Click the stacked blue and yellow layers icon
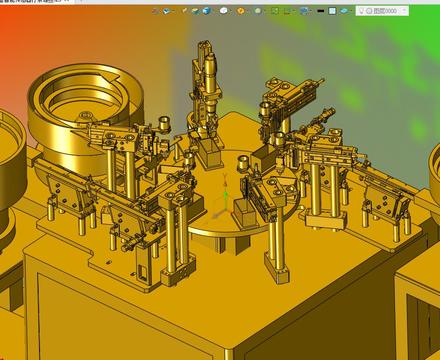Image resolution: width=440 pixels, height=360 pixels. [195, 11]
